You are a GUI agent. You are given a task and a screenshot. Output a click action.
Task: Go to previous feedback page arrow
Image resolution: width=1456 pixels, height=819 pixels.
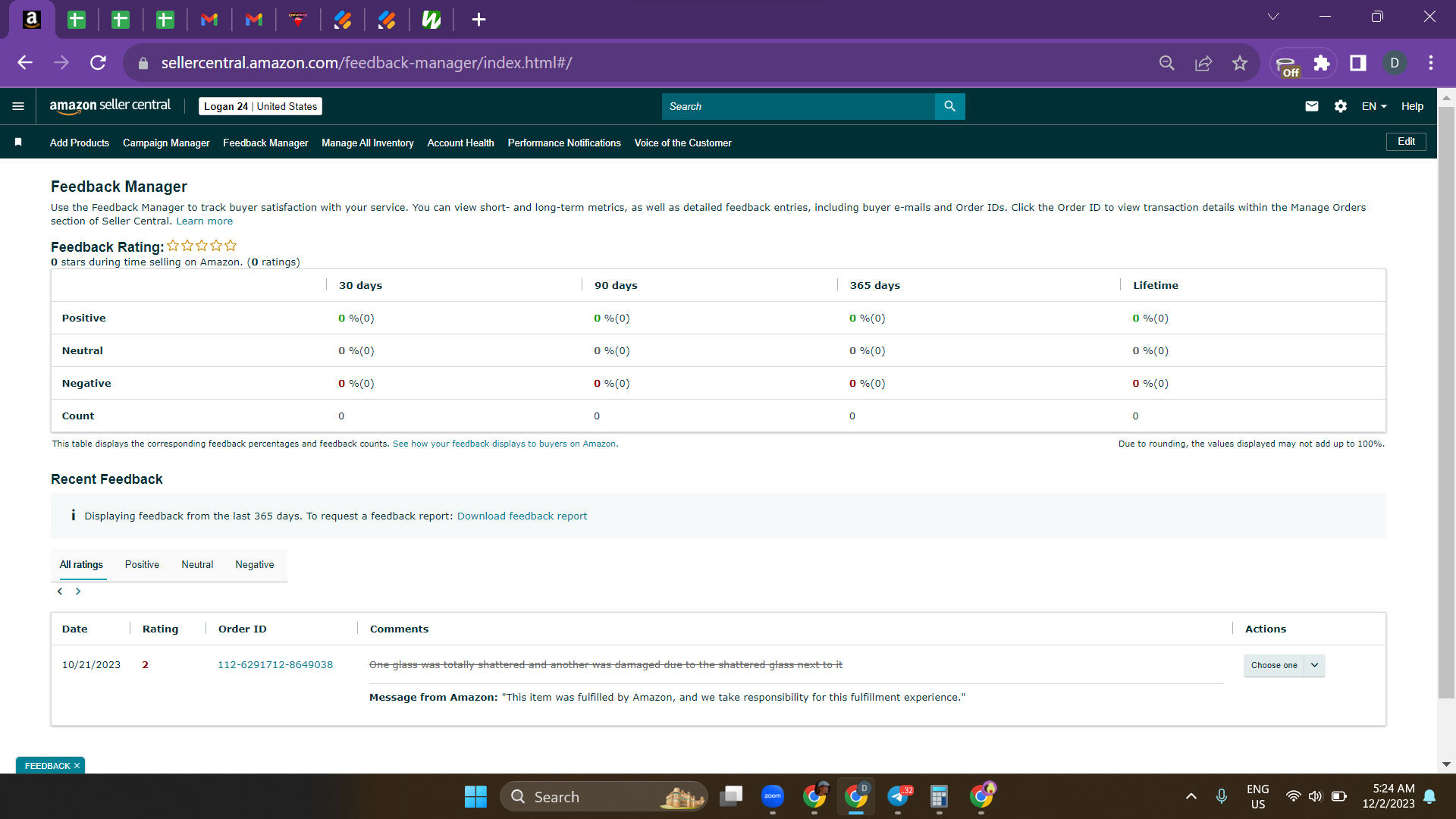[x=60, y=591]
